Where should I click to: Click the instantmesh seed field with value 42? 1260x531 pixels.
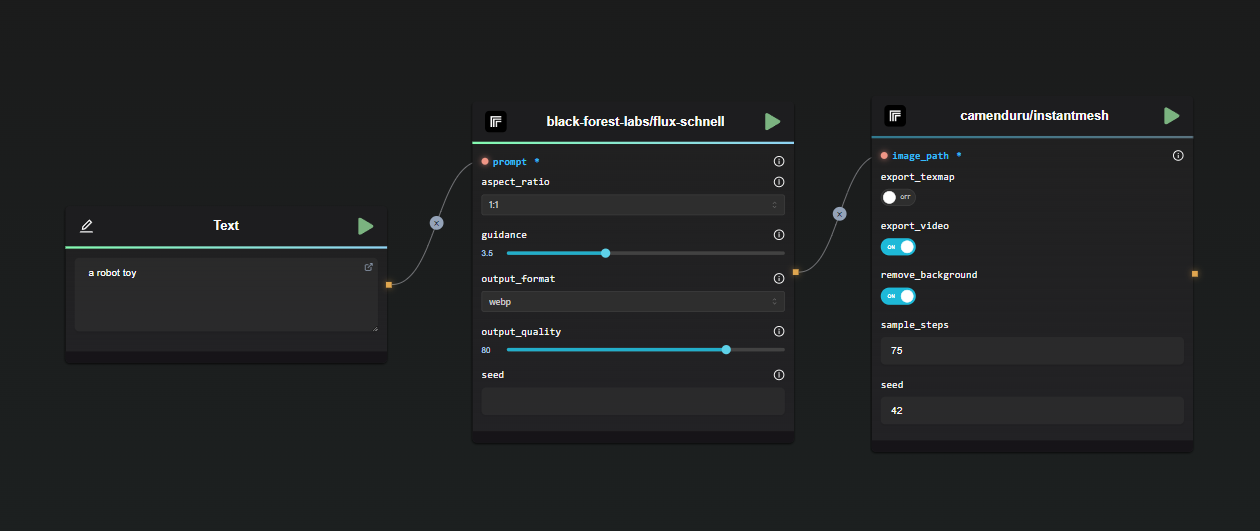[x=1032, y=410]
